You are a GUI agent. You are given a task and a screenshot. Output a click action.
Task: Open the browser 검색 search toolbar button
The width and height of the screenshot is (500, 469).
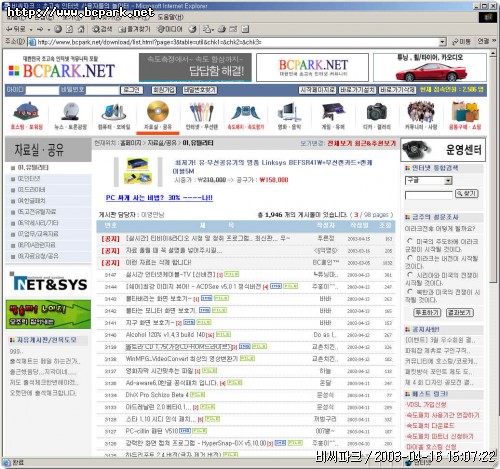[x=102, y=29]
